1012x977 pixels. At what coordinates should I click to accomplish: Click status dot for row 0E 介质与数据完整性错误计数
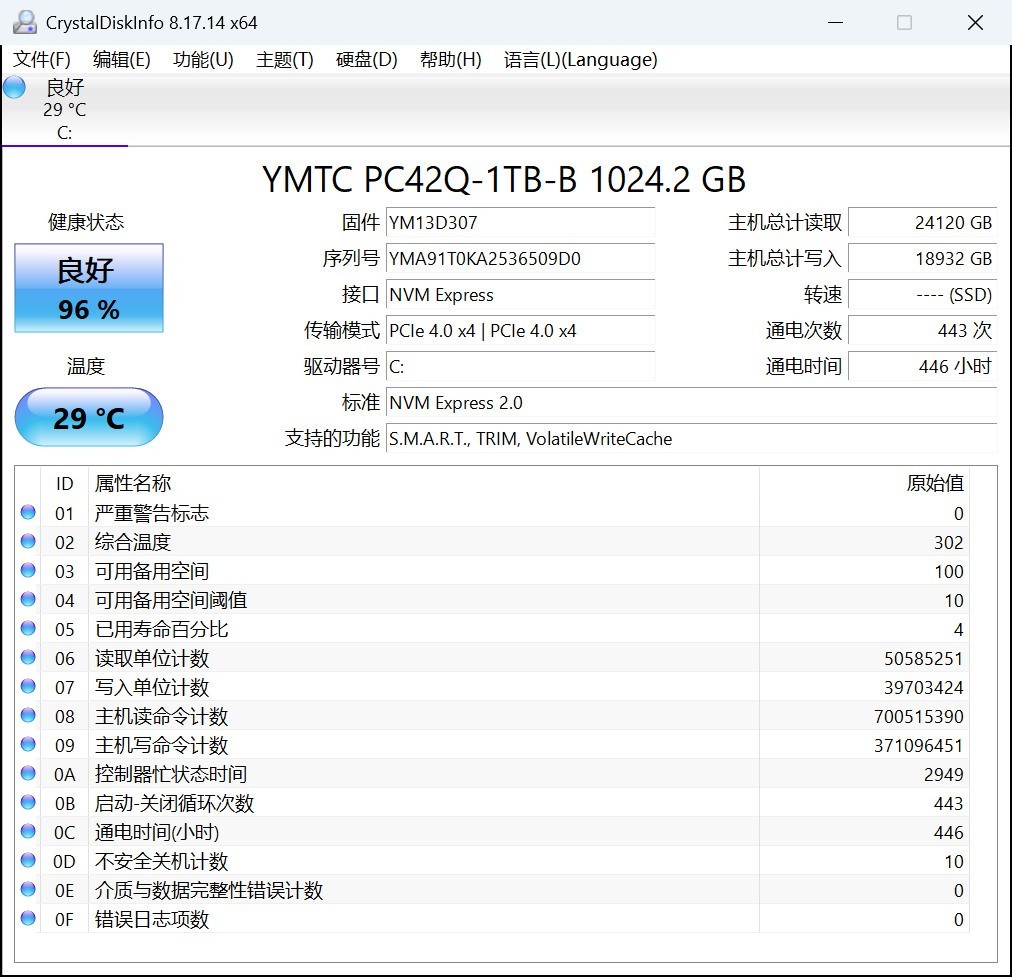pyautogui.click(x=28, y=889)
